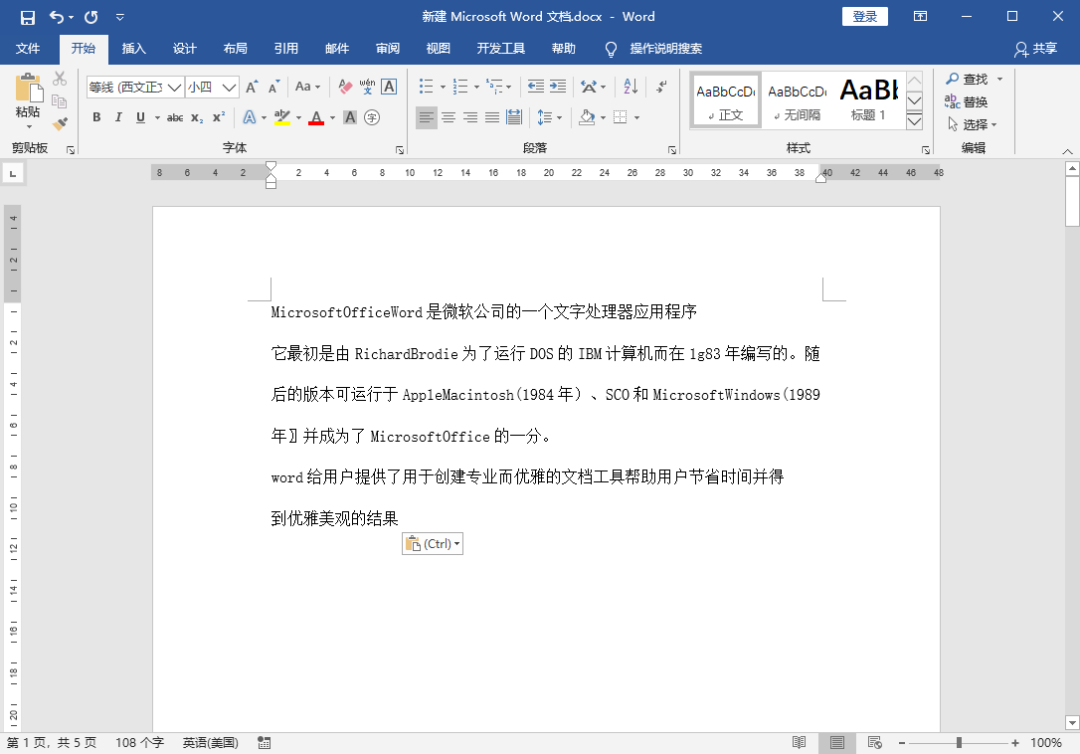Click the Cut scissors icon
This screenshot has height=754, width=1080.
60,78
